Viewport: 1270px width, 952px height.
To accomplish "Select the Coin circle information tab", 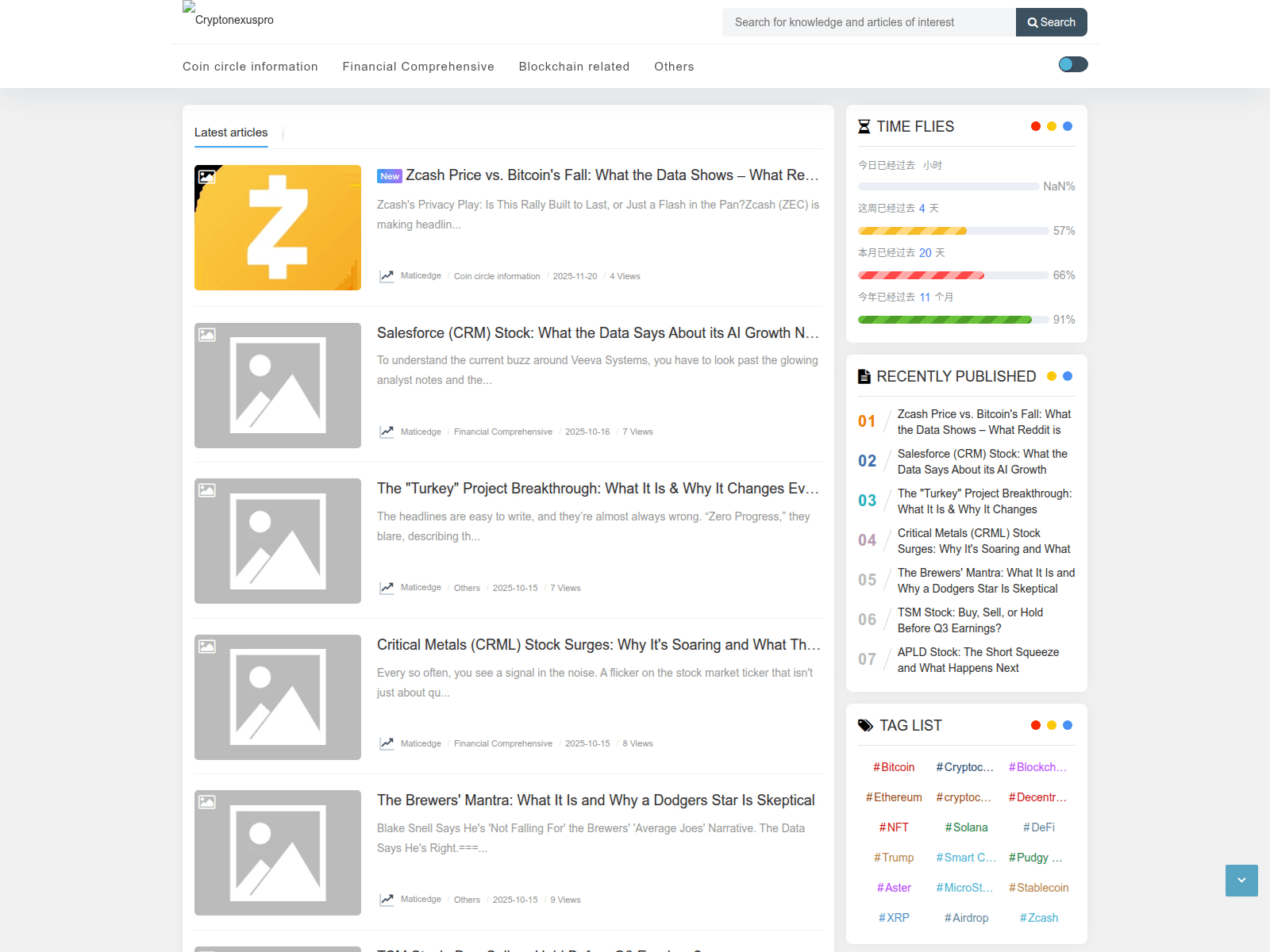I will 250,67.
